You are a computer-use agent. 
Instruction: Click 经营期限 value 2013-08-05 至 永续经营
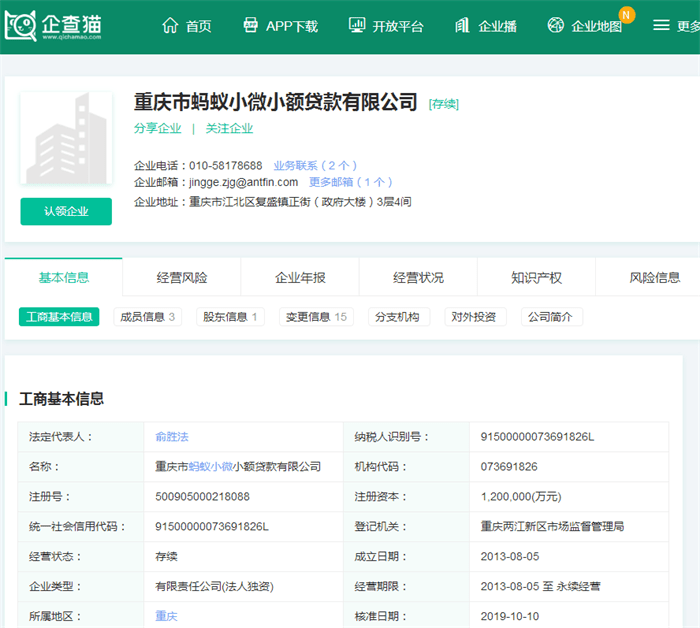pos(541,586)
